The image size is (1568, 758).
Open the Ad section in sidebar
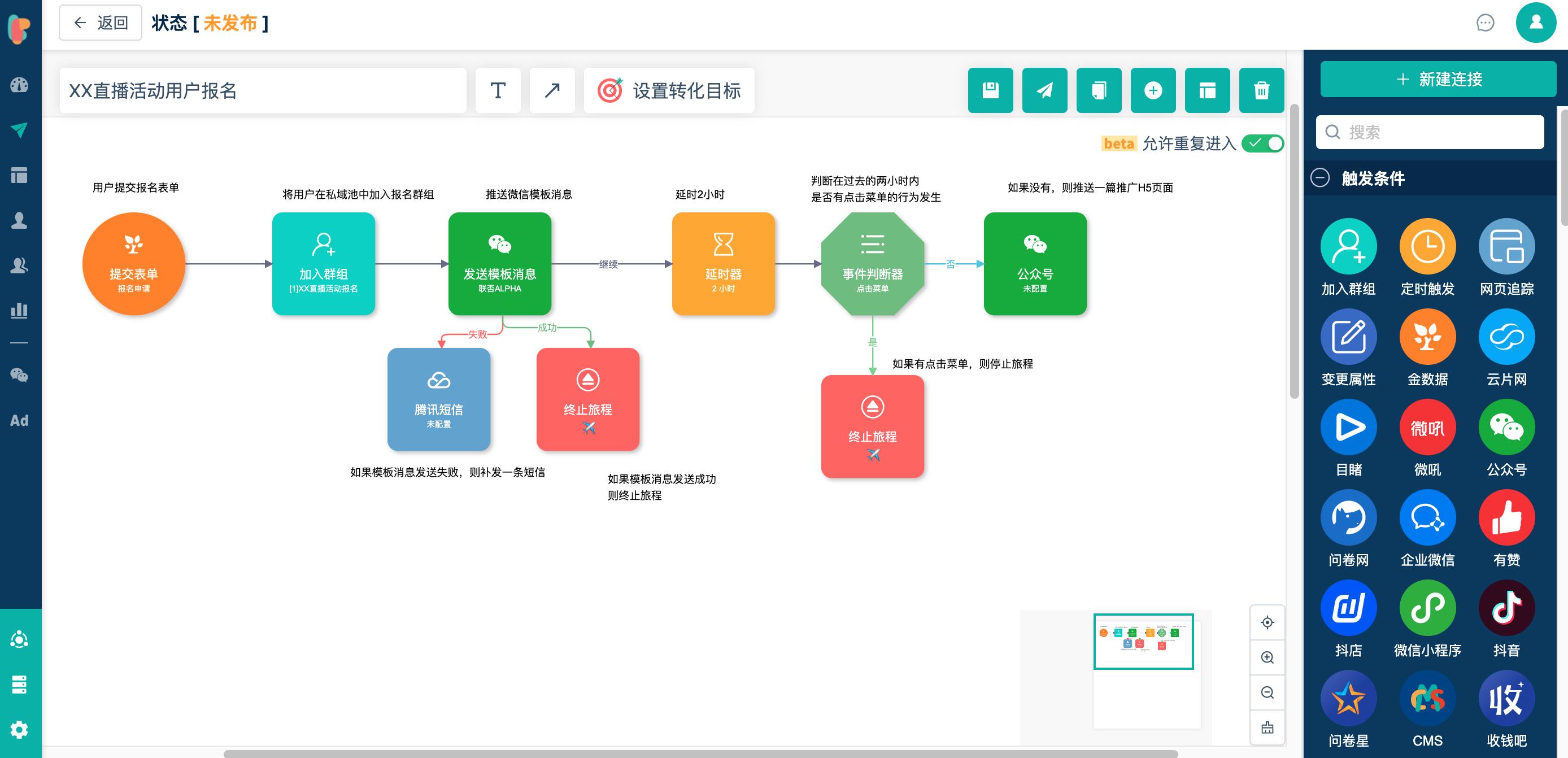tap(19, 420)
